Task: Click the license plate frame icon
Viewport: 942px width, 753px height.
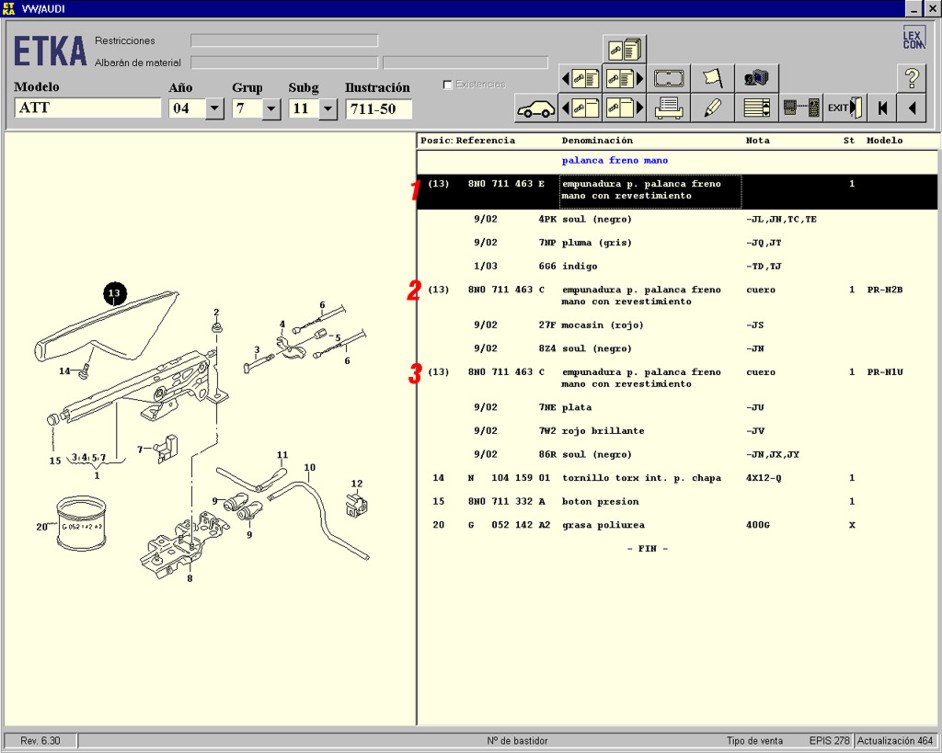Action: coord(669,78)
